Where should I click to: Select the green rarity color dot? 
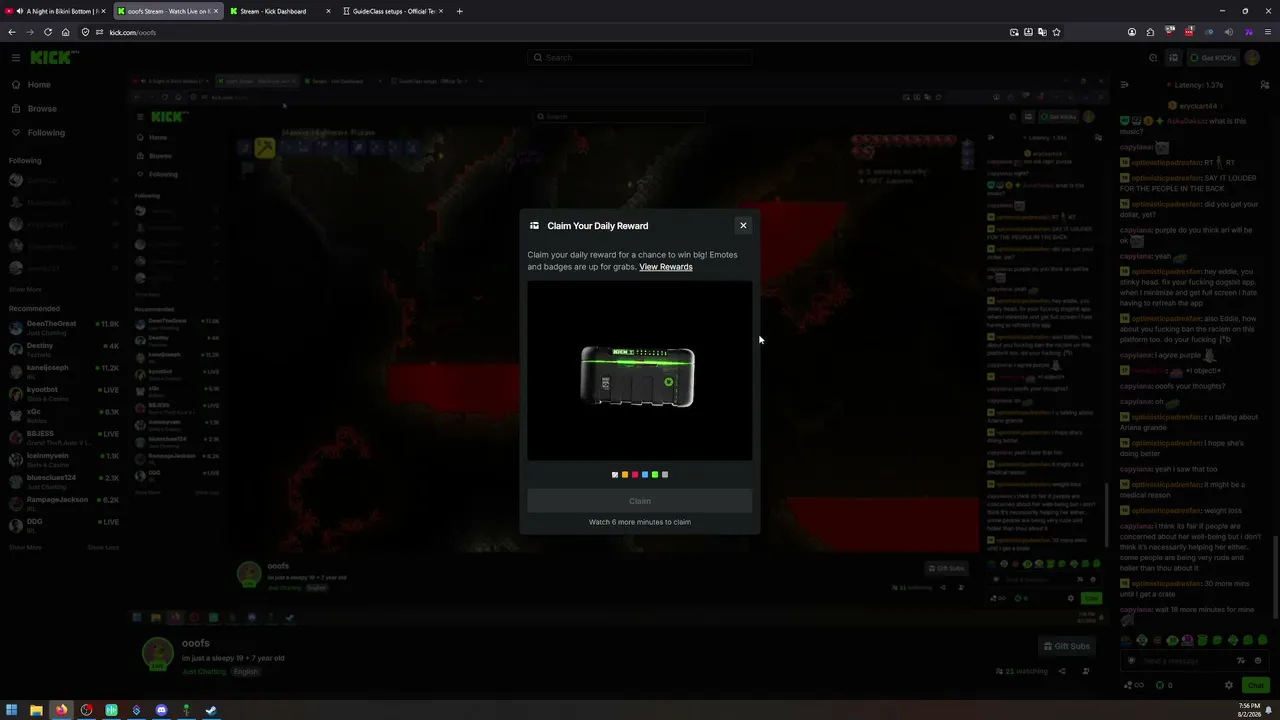point(655,475)
